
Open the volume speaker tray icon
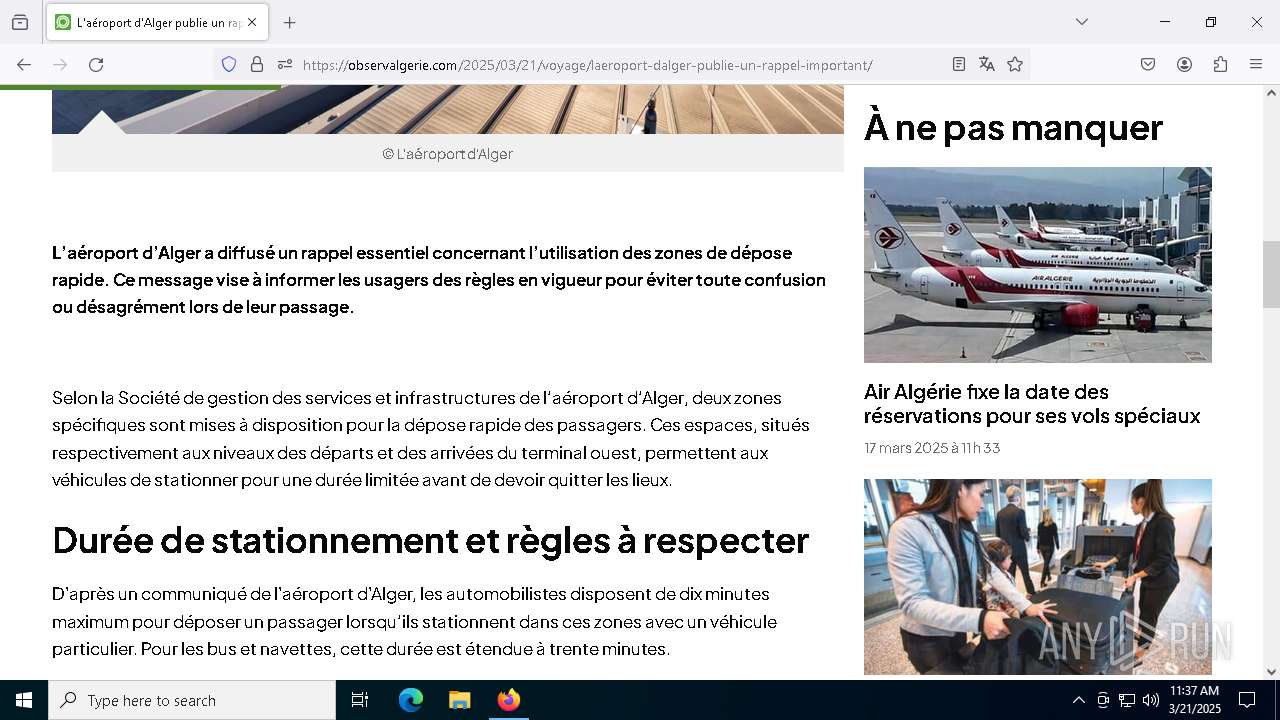1151,700
